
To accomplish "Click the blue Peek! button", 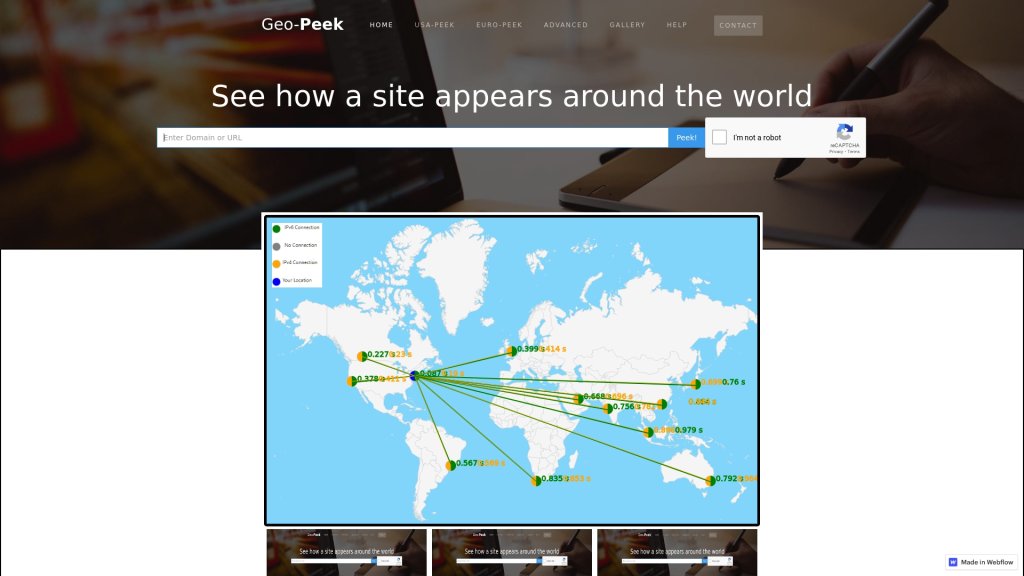I will (x=686, y=138).
